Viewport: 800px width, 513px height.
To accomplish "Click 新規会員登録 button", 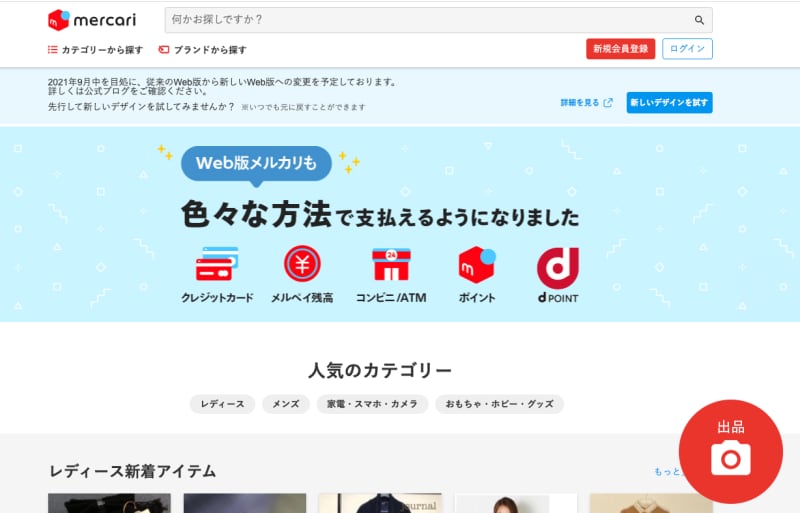I will 620,49.
